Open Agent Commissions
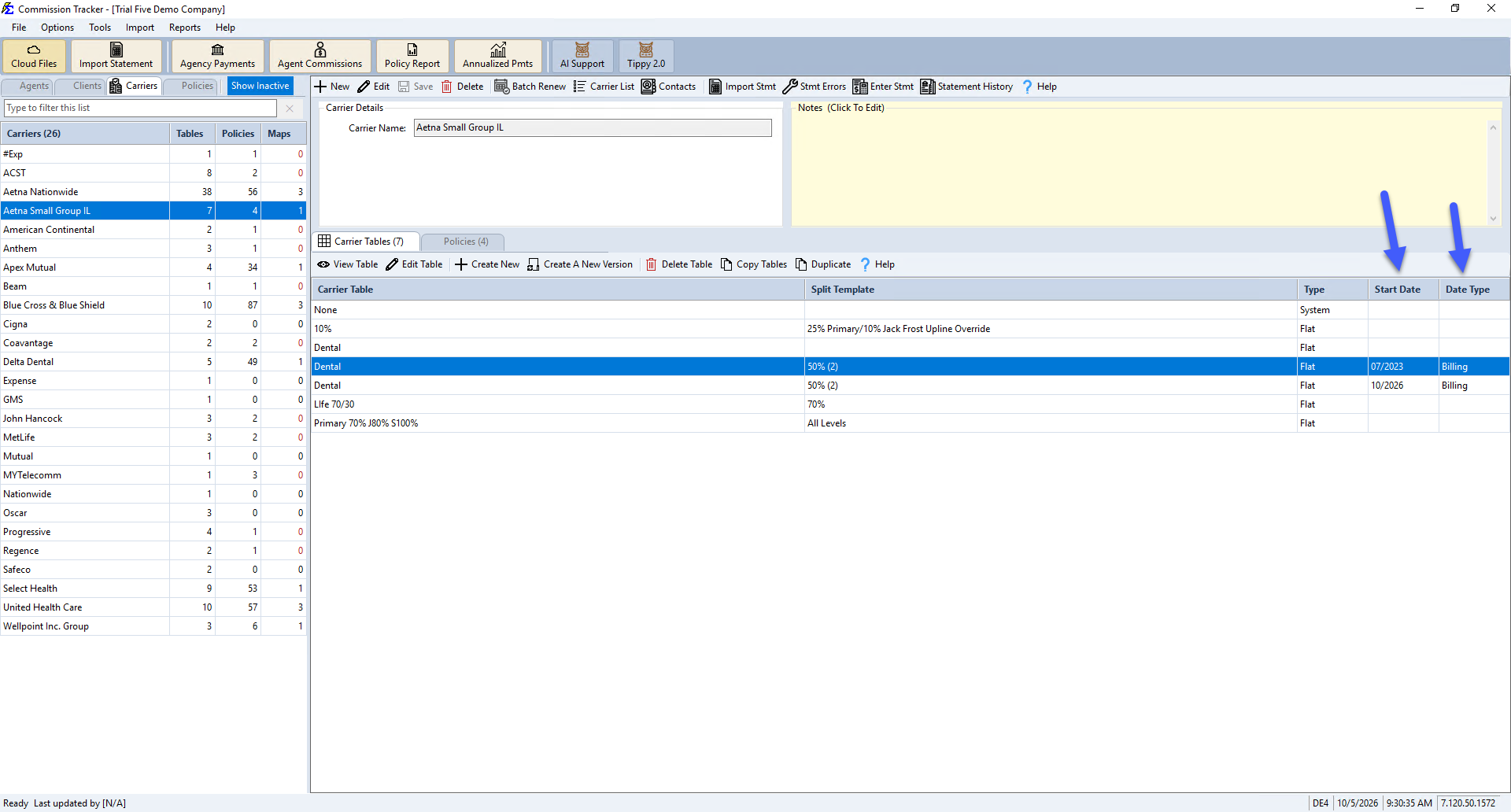 [x=320, y=56]
